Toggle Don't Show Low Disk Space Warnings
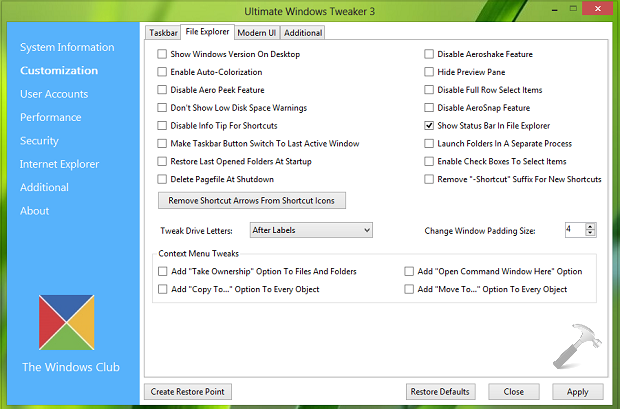This screenshot has height=409, width=620. [162, 108]
